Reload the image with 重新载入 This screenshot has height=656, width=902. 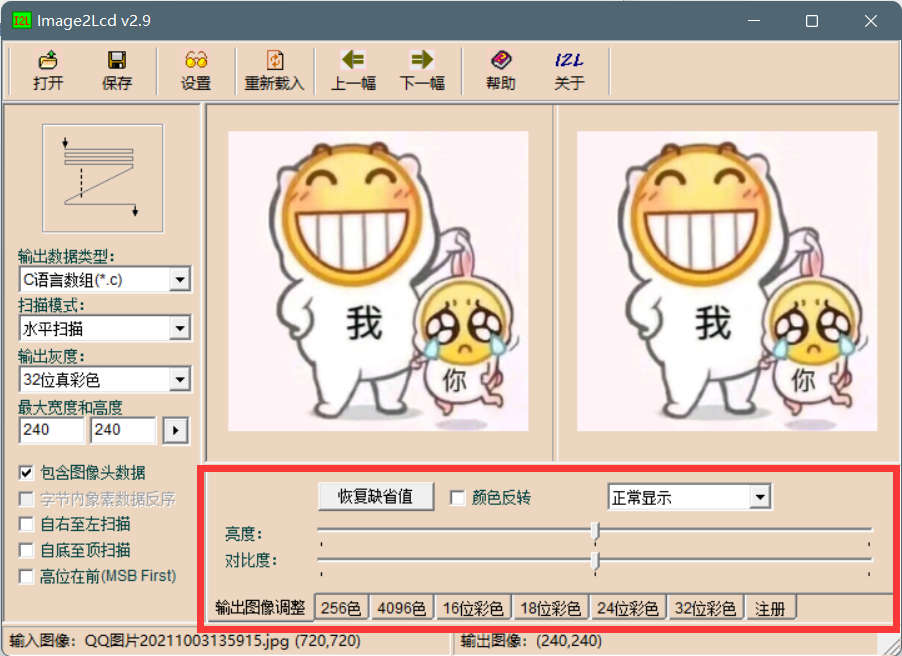[x=274, y=70]
